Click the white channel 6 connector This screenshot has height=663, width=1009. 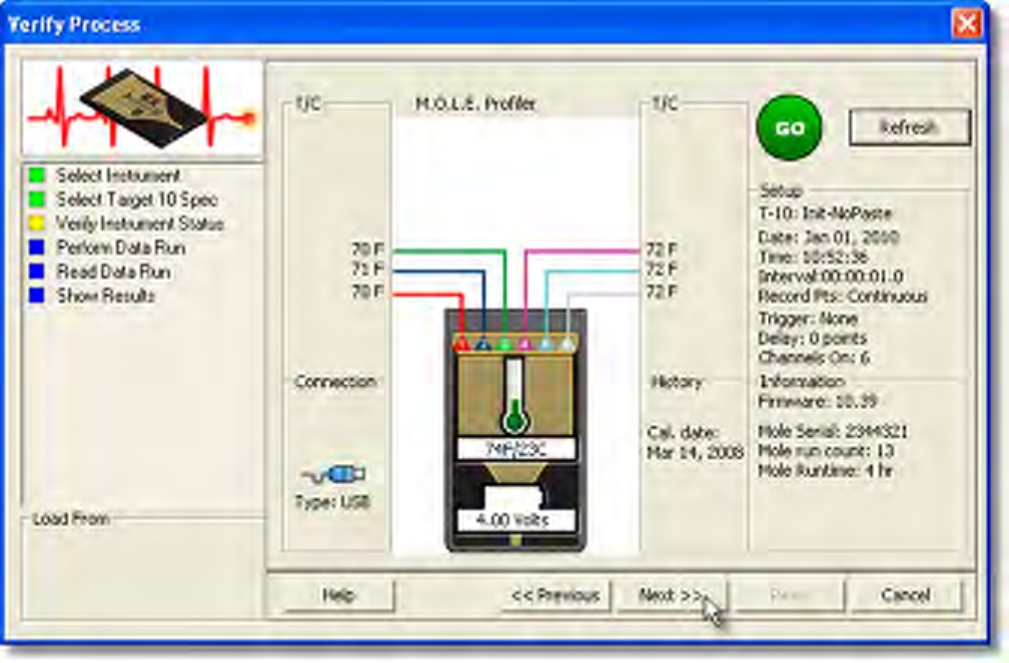(567, 344)
